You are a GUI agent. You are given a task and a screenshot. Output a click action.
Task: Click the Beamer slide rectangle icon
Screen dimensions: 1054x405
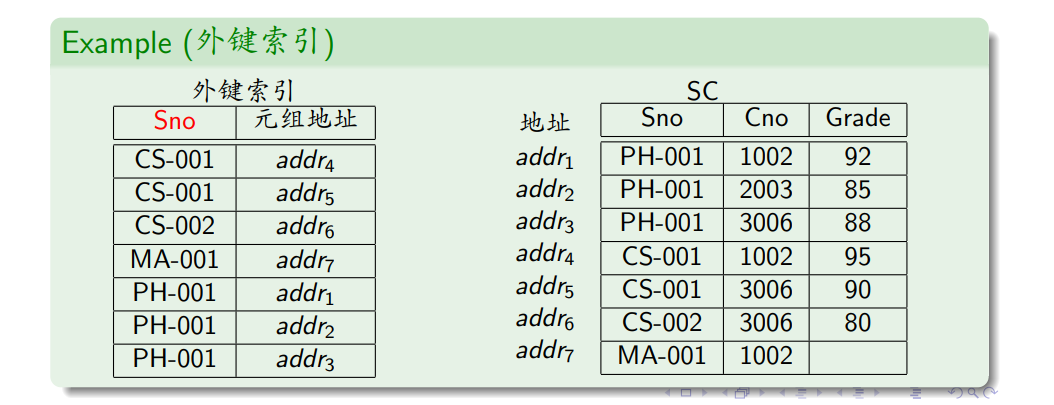tap(686, 393)
